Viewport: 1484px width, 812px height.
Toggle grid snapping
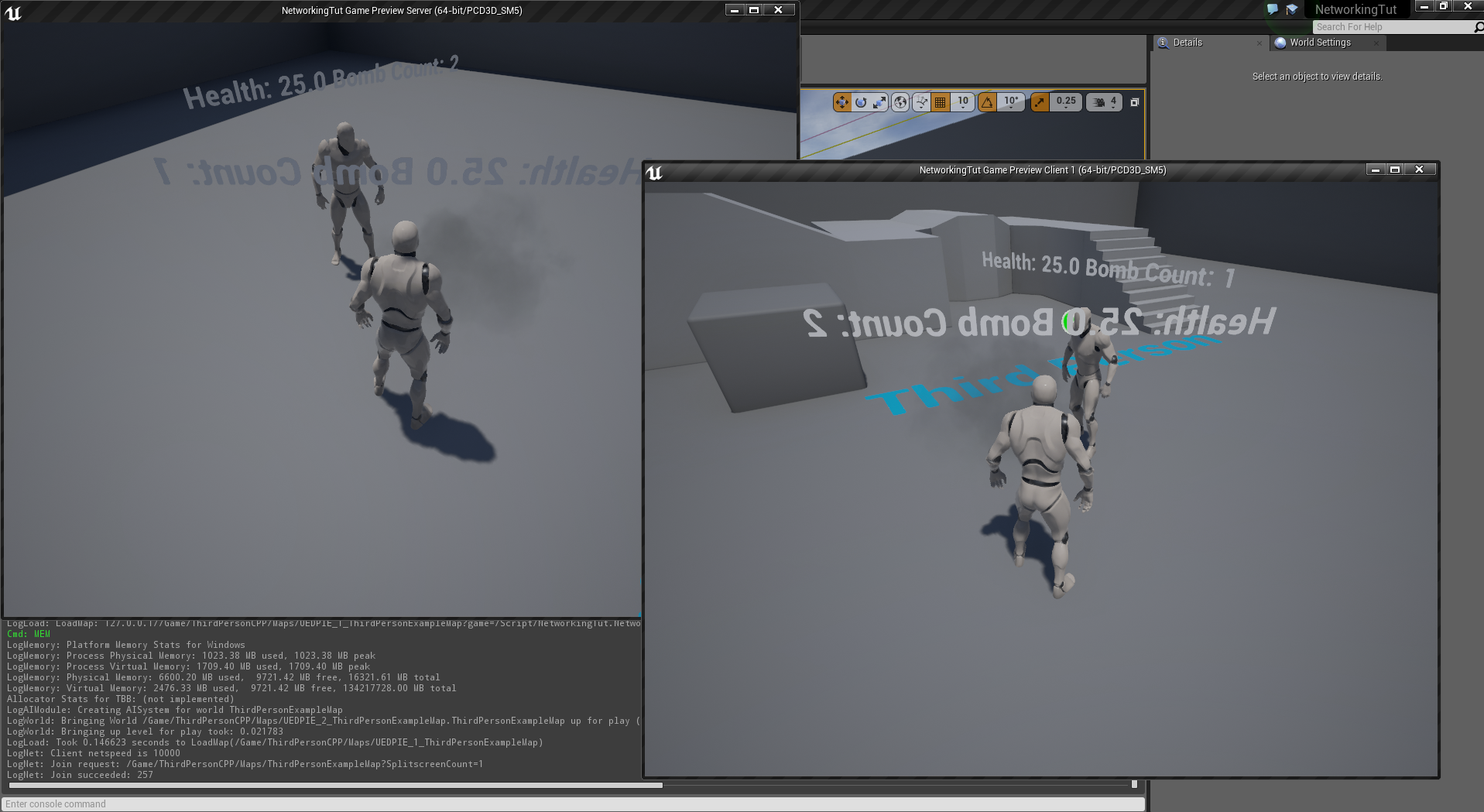tap(941, 101)
